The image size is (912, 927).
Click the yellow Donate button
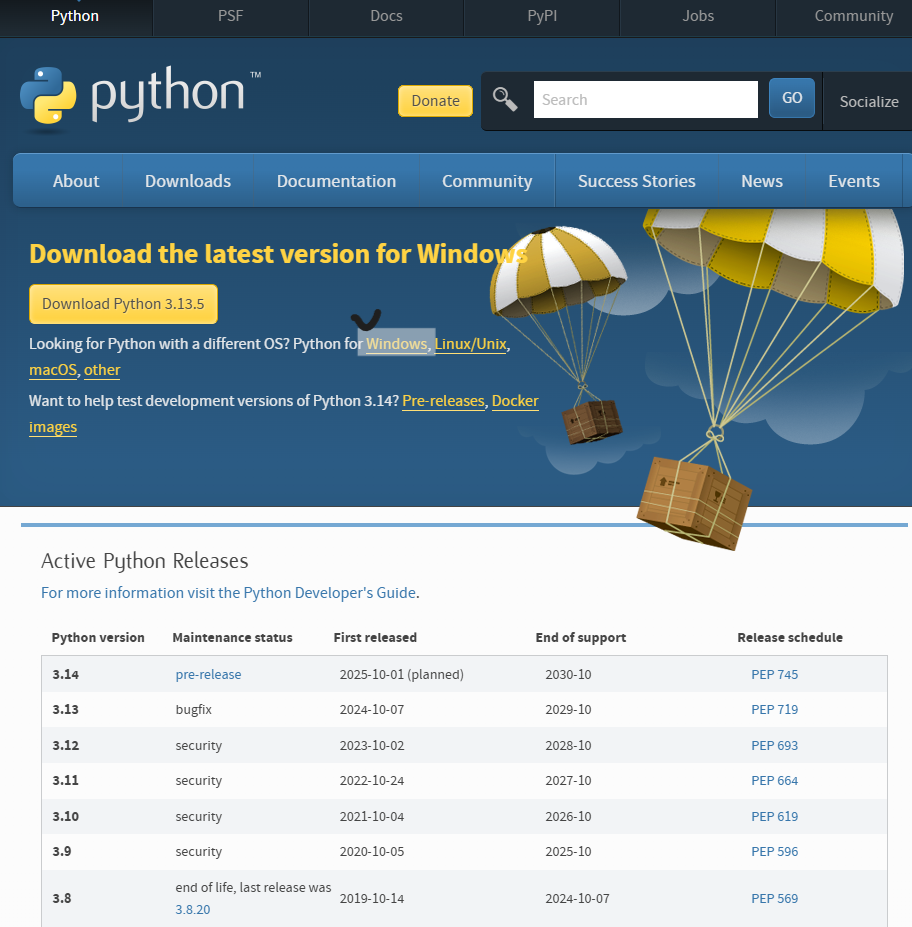[x=436, y=101]
